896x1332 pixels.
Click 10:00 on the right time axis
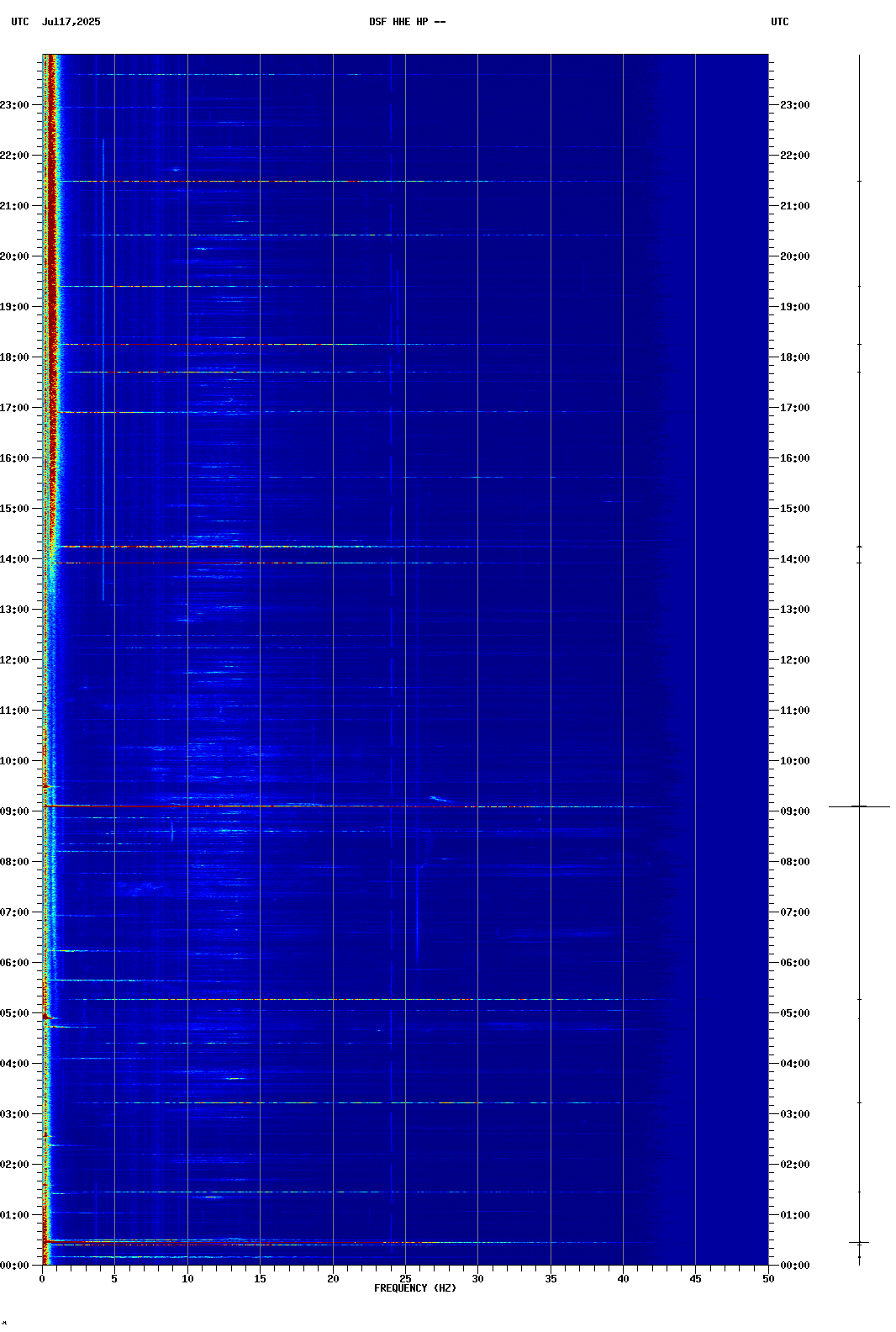795,761
